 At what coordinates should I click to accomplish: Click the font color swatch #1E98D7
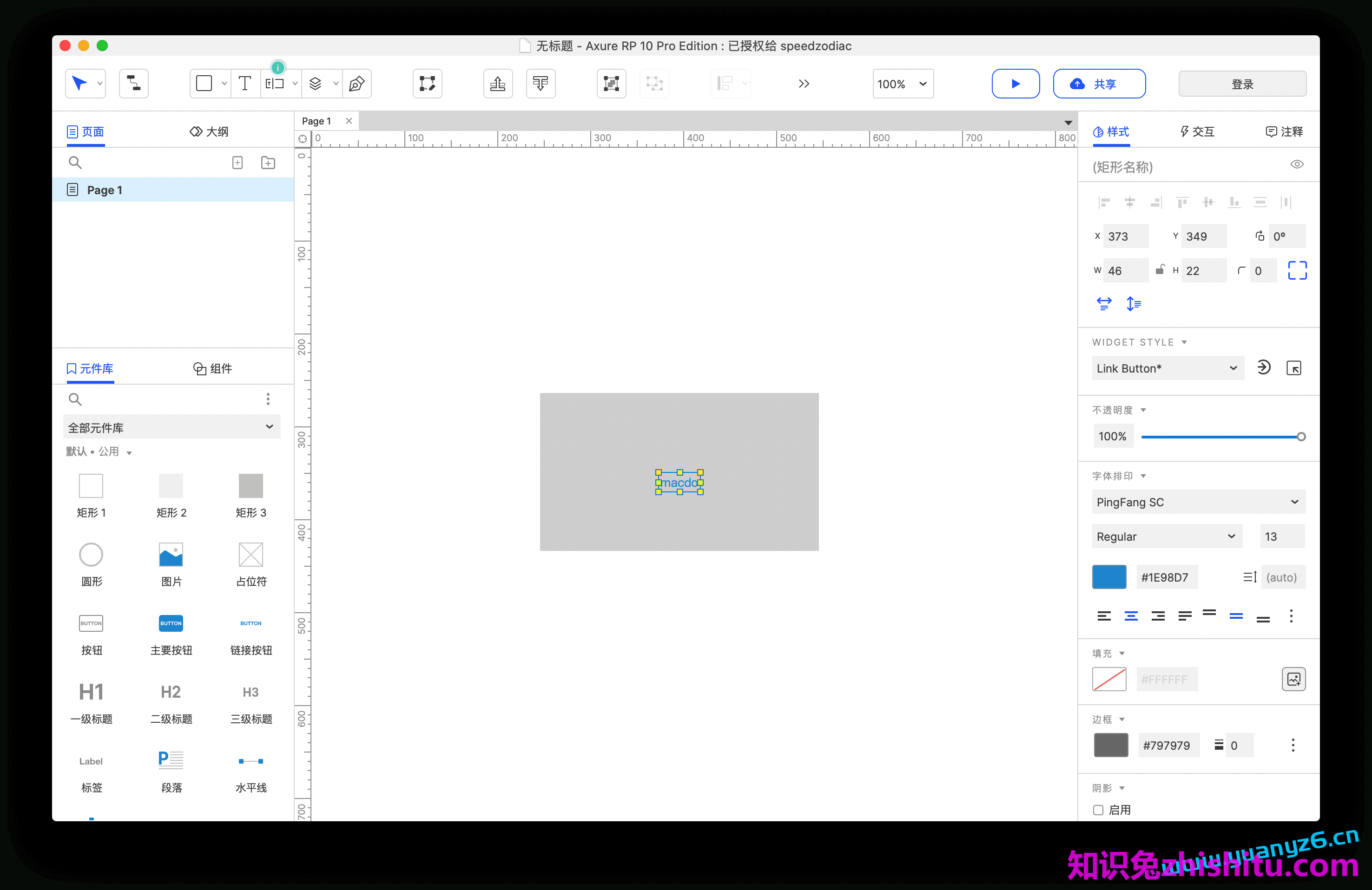pos(1109,577)
